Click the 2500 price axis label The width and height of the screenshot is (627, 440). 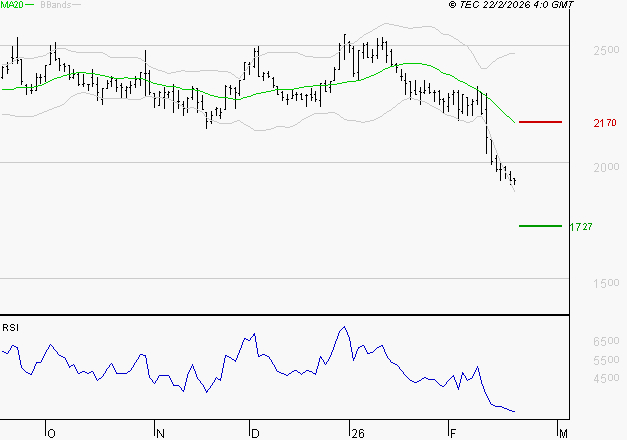pos(606,50)
